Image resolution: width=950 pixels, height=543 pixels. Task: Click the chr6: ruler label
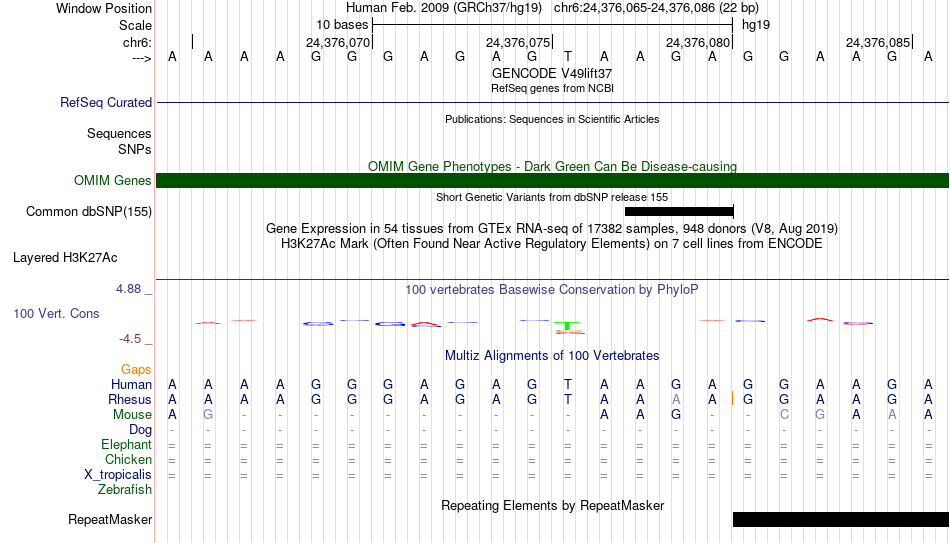137,42
